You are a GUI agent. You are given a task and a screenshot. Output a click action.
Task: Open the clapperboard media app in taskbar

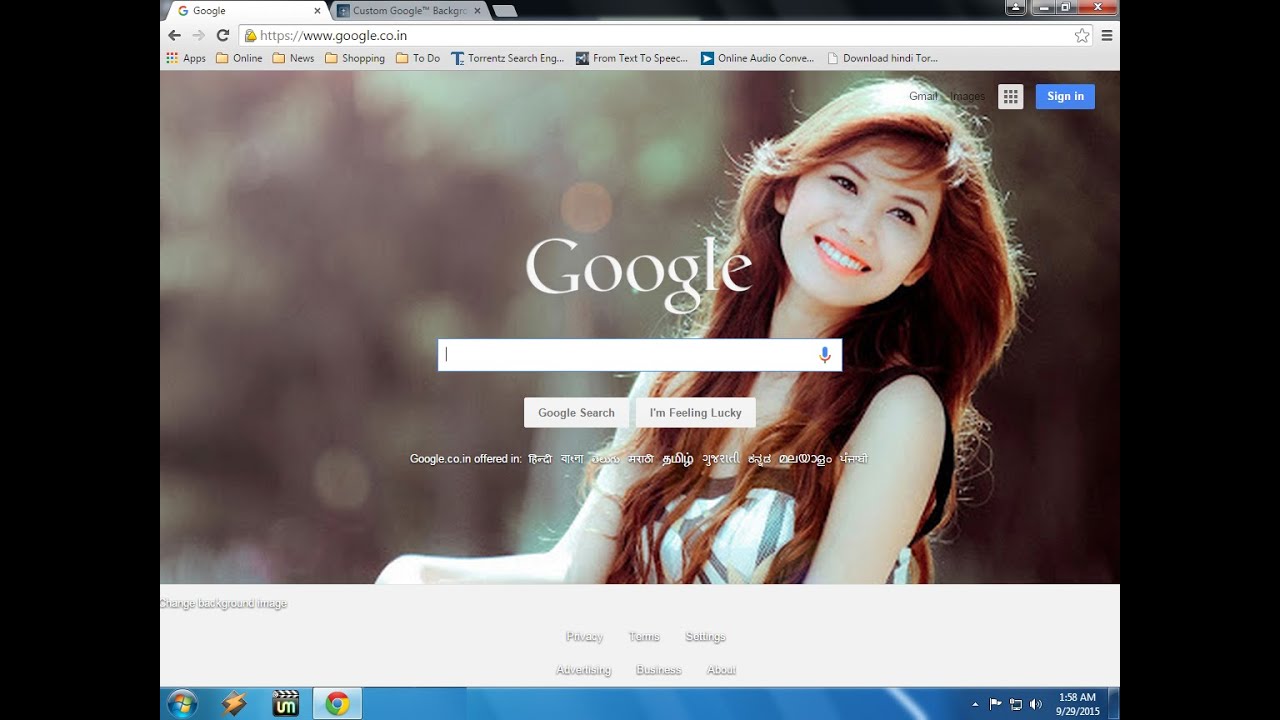286,704
